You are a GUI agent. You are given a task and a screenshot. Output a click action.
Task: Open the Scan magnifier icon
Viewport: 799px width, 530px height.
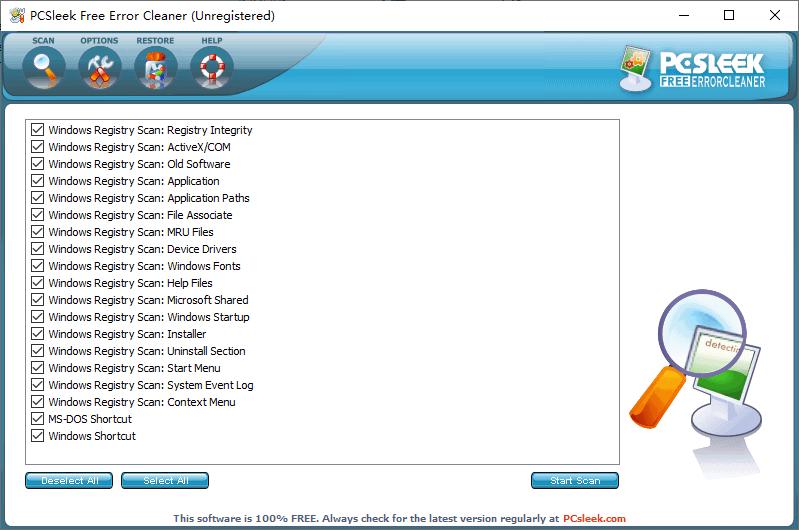[44, 67]
